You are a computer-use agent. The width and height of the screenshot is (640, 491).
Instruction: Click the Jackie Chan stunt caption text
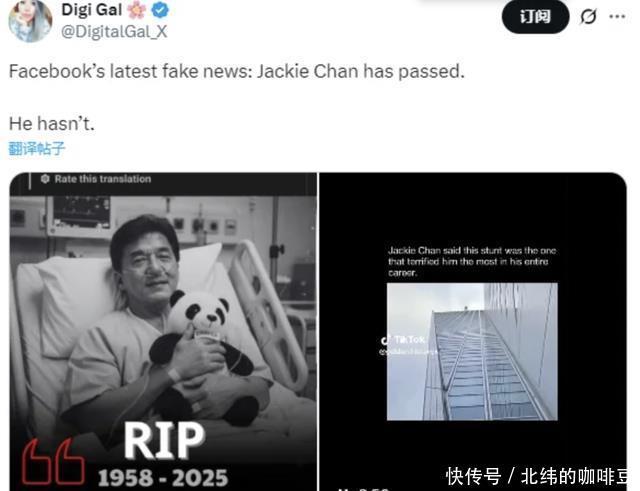pyautogui.click(x=472, y=261)
